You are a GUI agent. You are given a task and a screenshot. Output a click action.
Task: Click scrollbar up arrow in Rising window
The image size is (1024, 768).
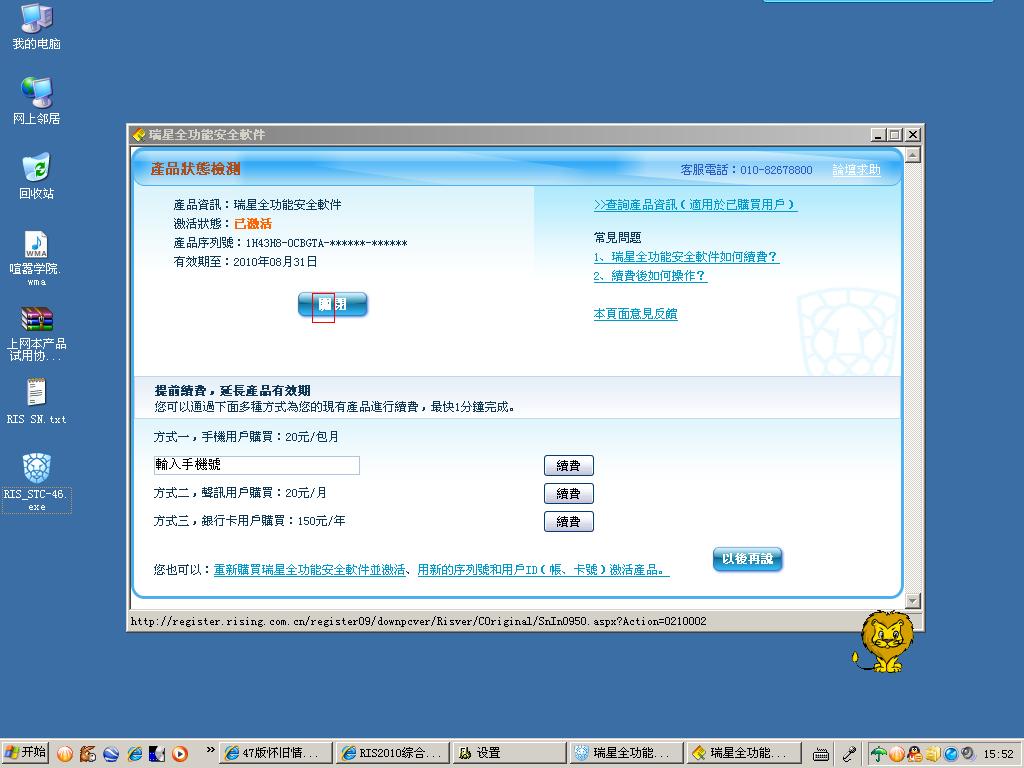tap(913, 155)
